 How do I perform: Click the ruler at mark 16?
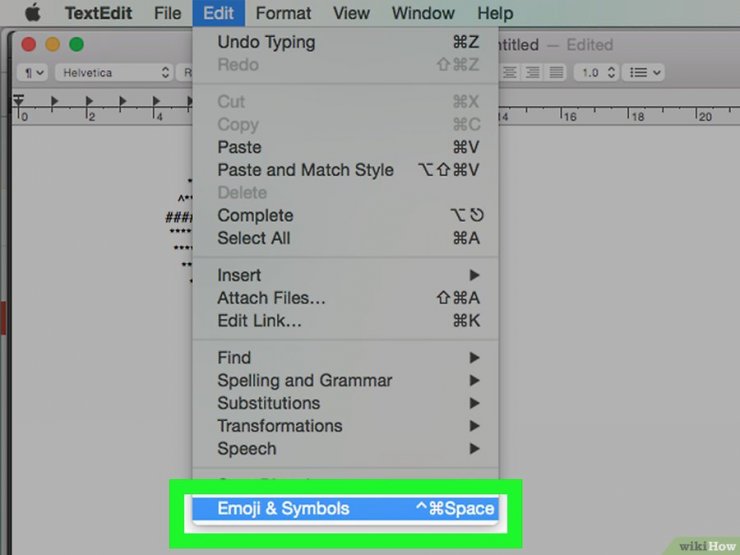(567, 115)
